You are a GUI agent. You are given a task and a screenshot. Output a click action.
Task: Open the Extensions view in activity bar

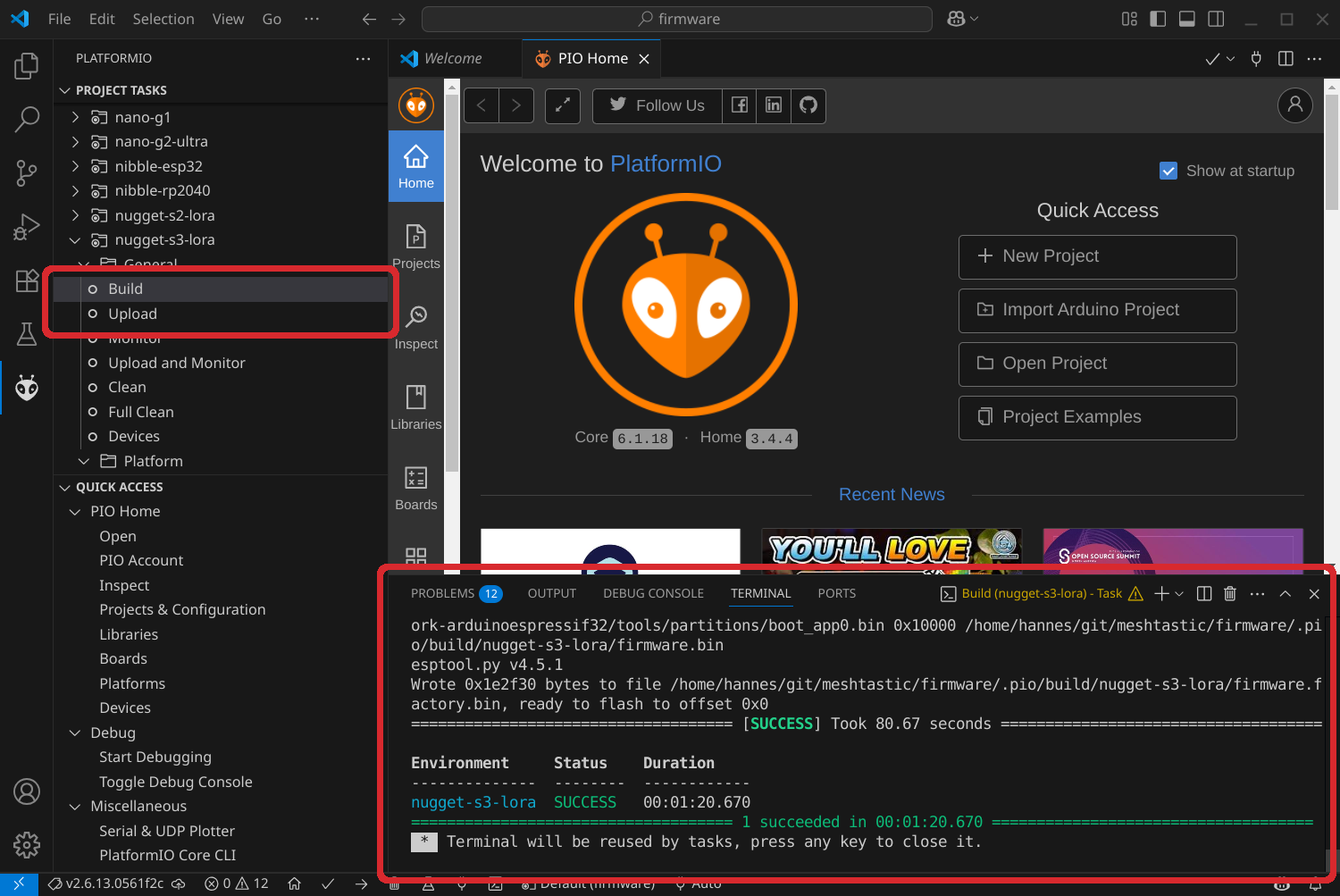(27, 281)
